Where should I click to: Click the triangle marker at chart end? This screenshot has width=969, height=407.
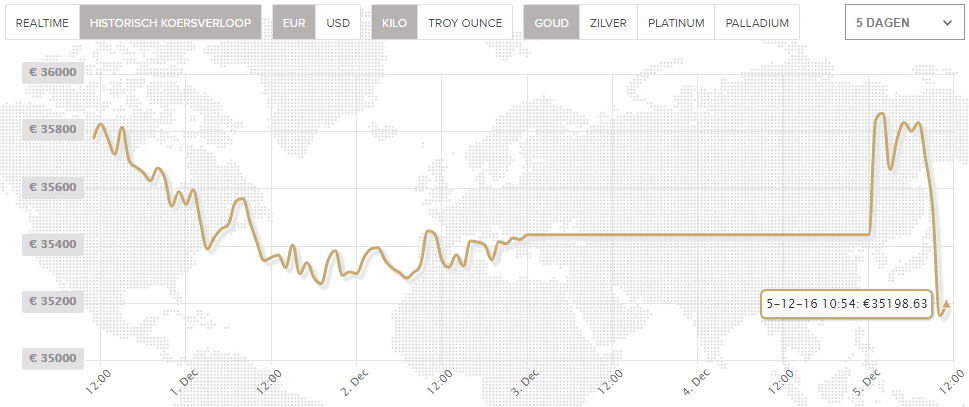[x=946, y=304]
